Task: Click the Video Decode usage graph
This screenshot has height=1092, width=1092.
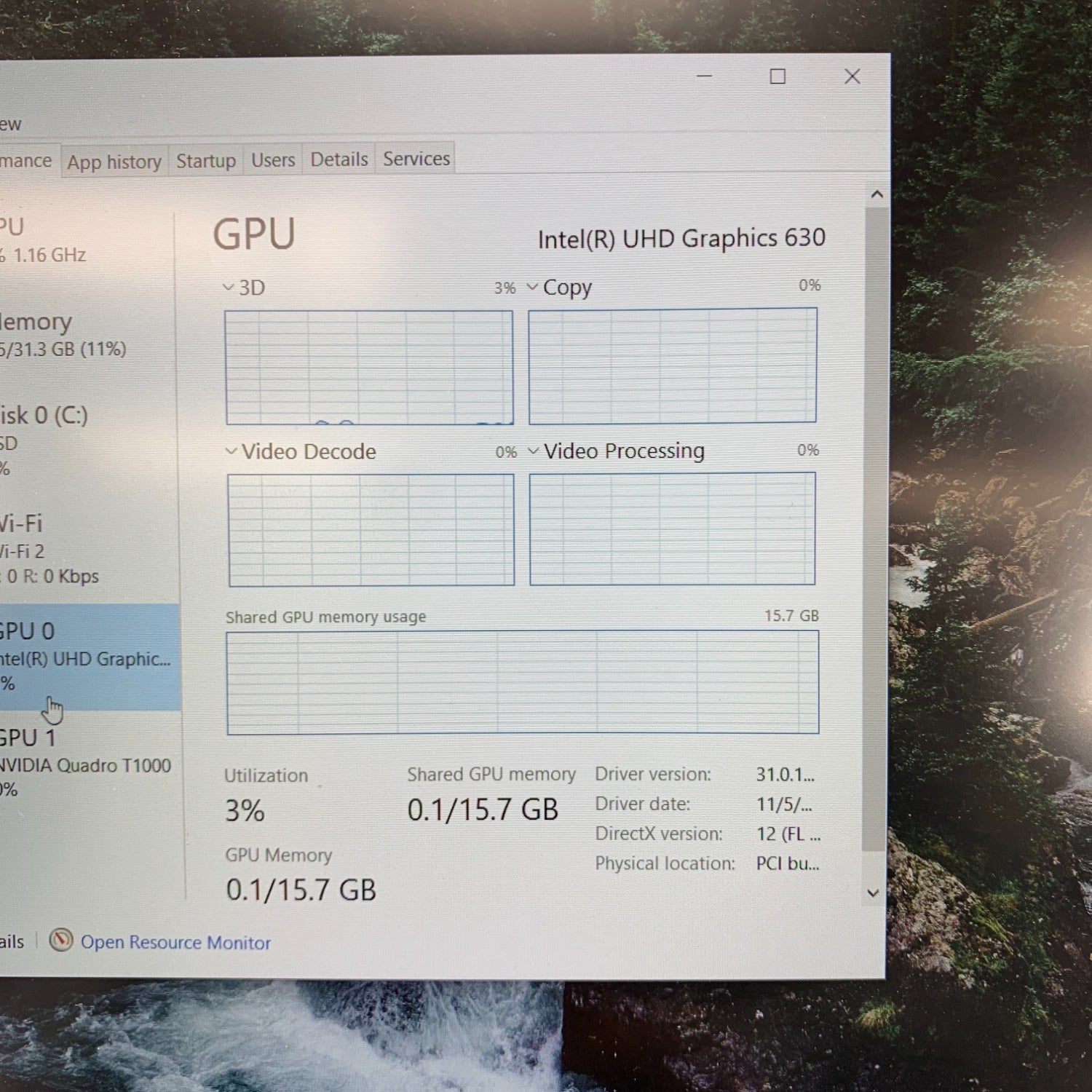Action: tap(371, 530)
